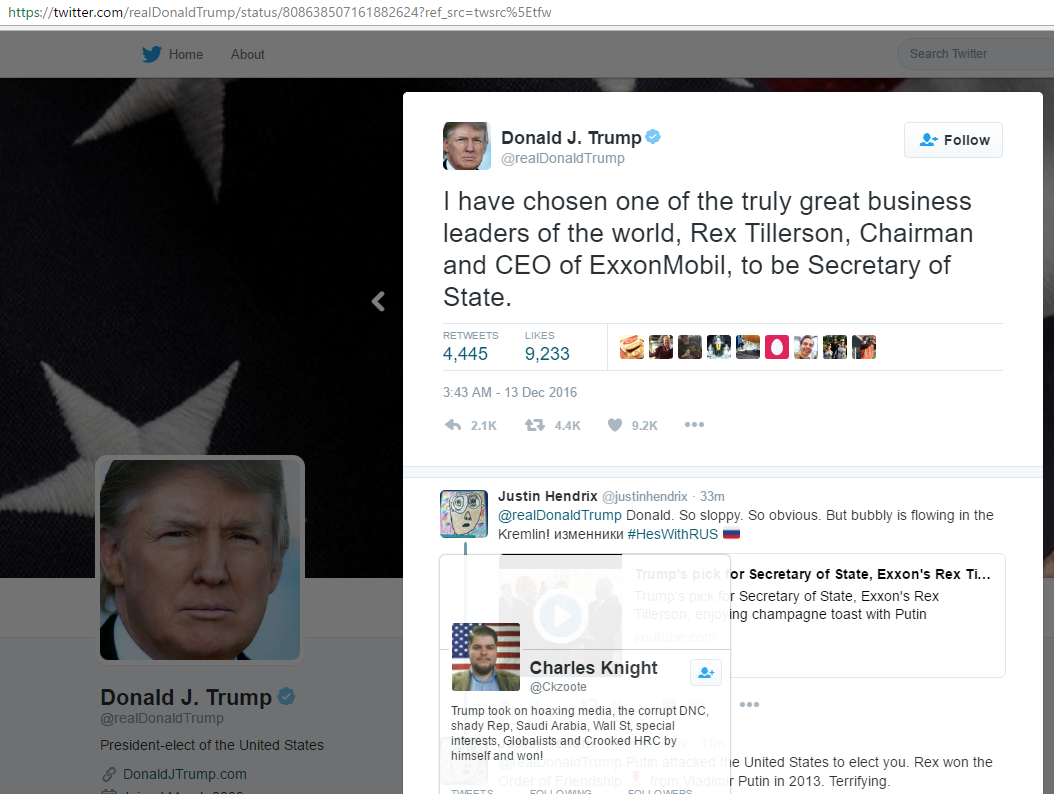Visit the DonaldJTrump.com link
Viewport: 1054px width, 794px height.
point(184,774)
